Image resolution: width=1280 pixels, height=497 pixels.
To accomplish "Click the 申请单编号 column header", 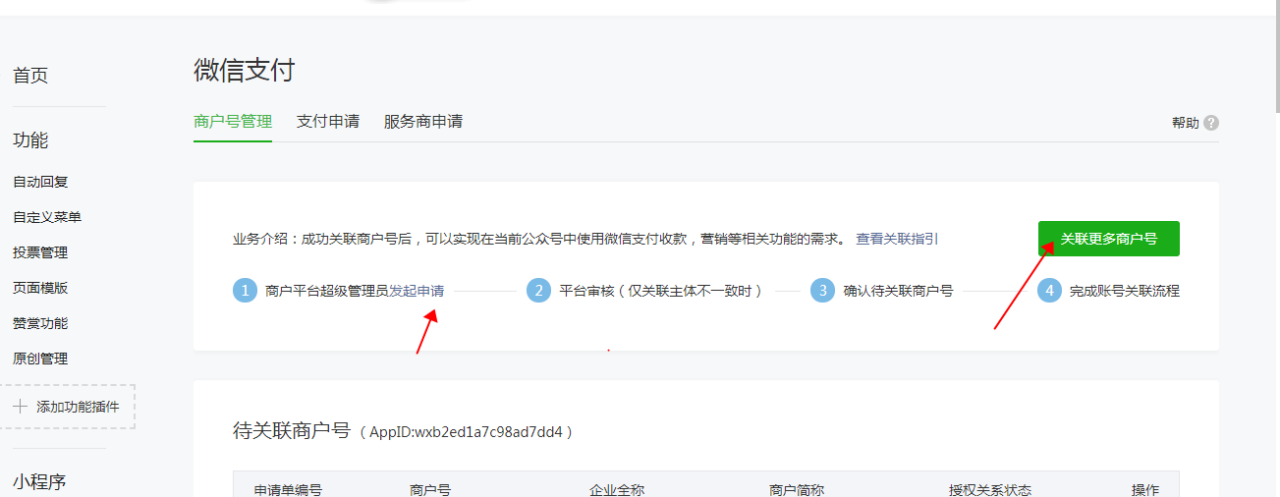I will (288, 489).
